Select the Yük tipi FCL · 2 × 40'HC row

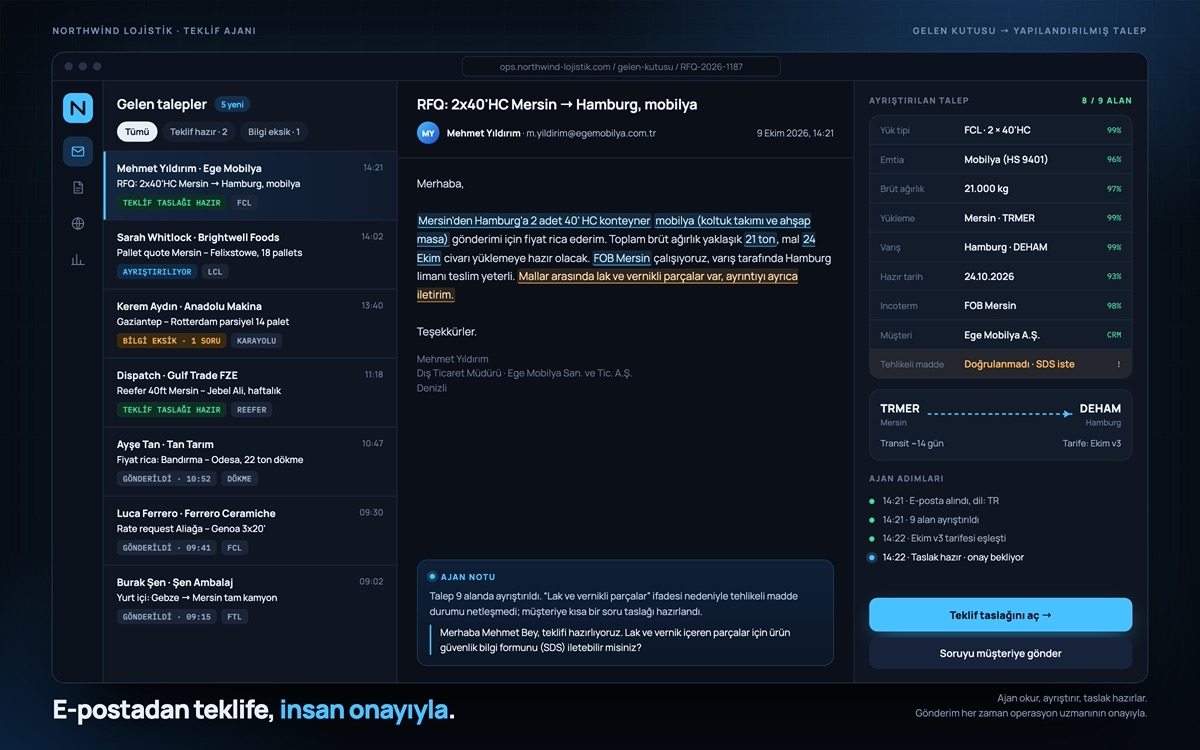pos(1000,130)
